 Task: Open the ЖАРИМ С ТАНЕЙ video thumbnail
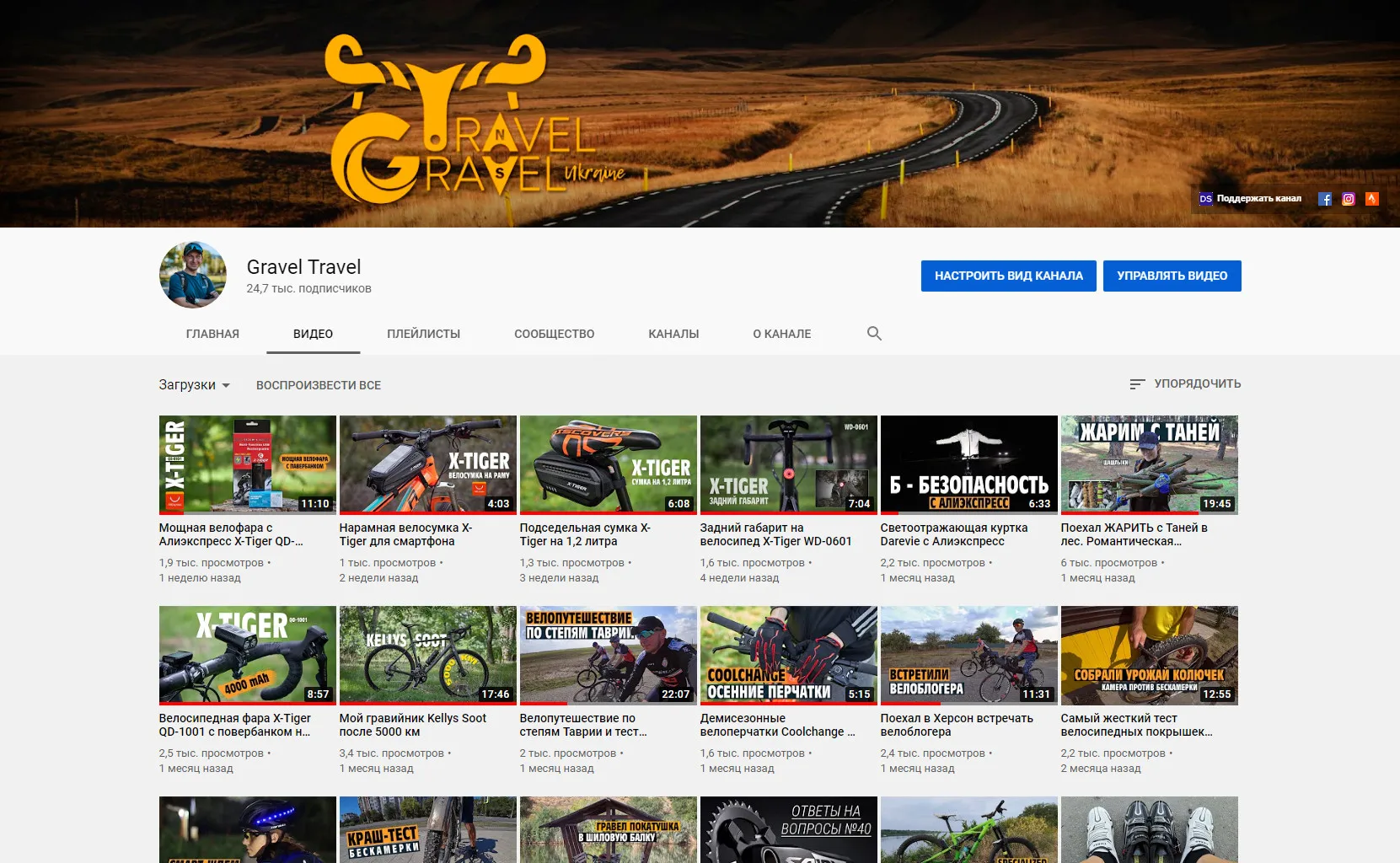[1150, 464]
